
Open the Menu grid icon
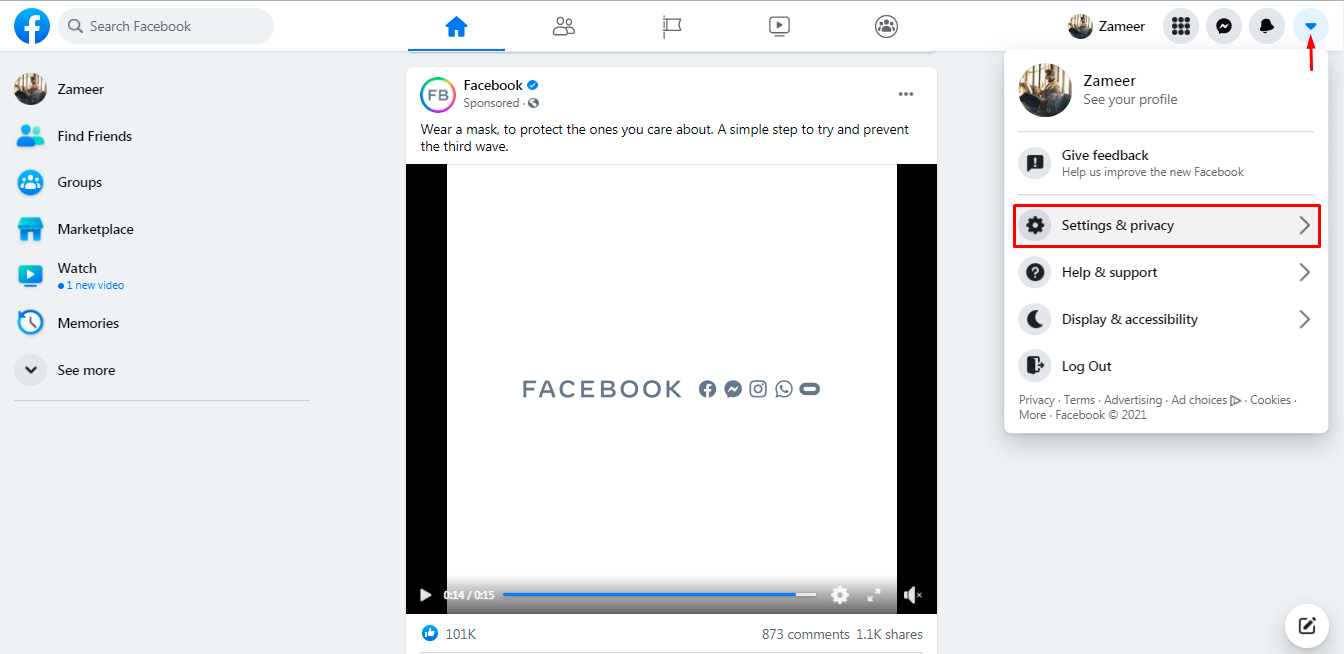pyautogui.click(x=1181, y=26)
